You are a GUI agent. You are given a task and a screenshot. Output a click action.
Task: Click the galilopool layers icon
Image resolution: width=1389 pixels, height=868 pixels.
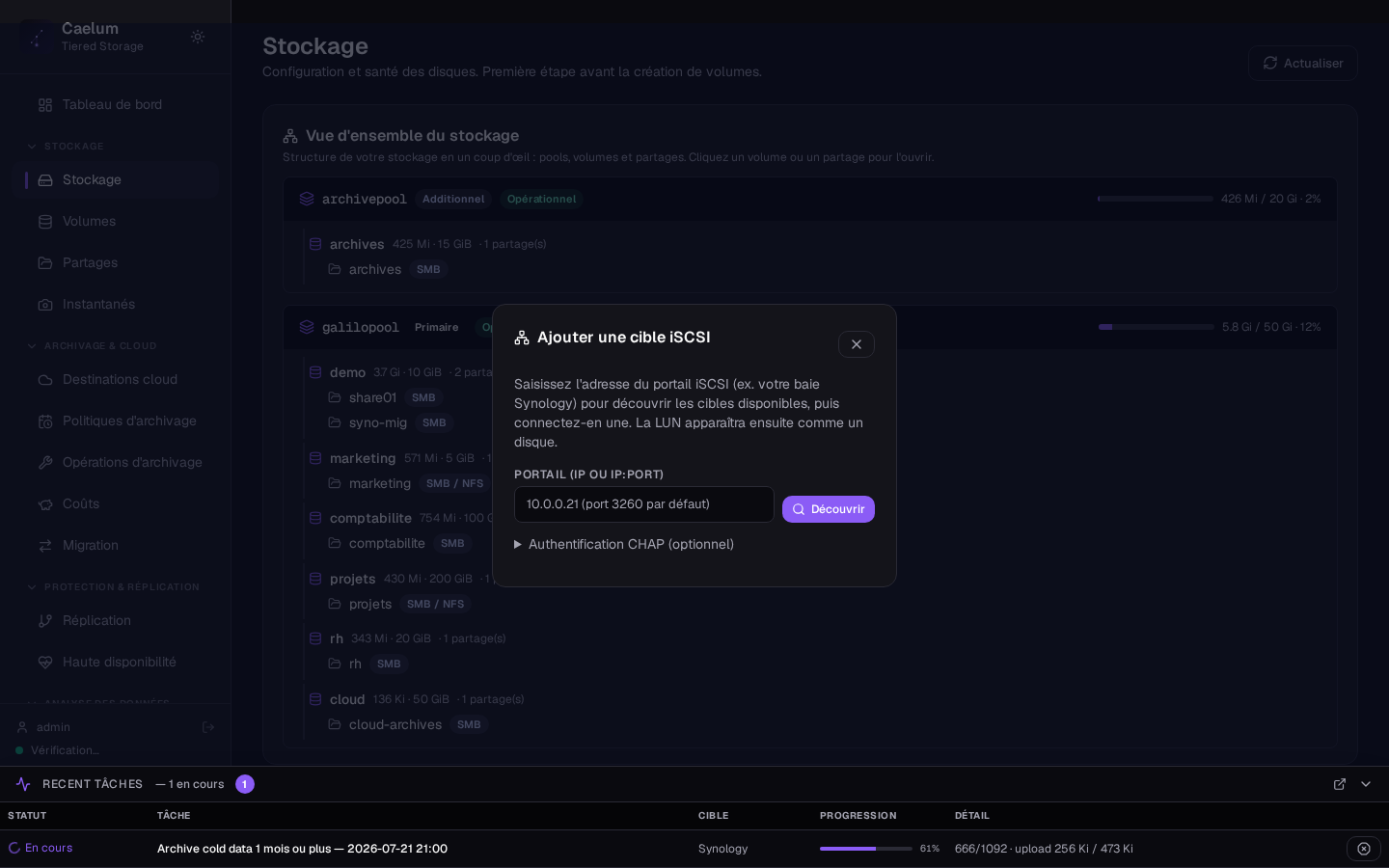click(x=307, y=327)
